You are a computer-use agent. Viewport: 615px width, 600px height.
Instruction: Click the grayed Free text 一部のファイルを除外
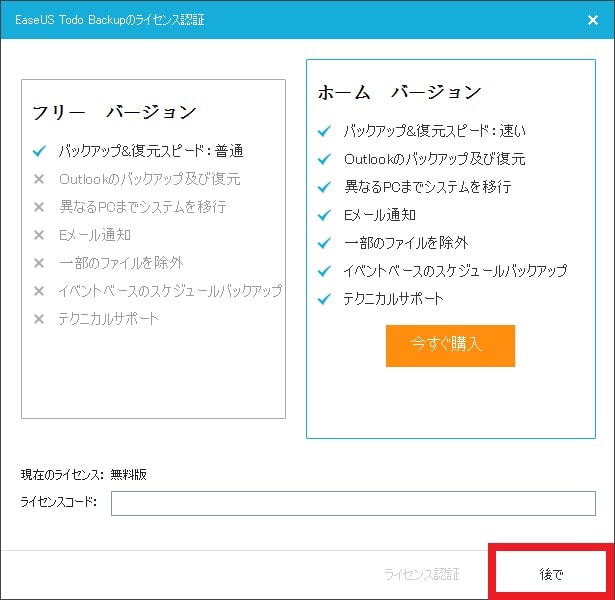[121, 263]
